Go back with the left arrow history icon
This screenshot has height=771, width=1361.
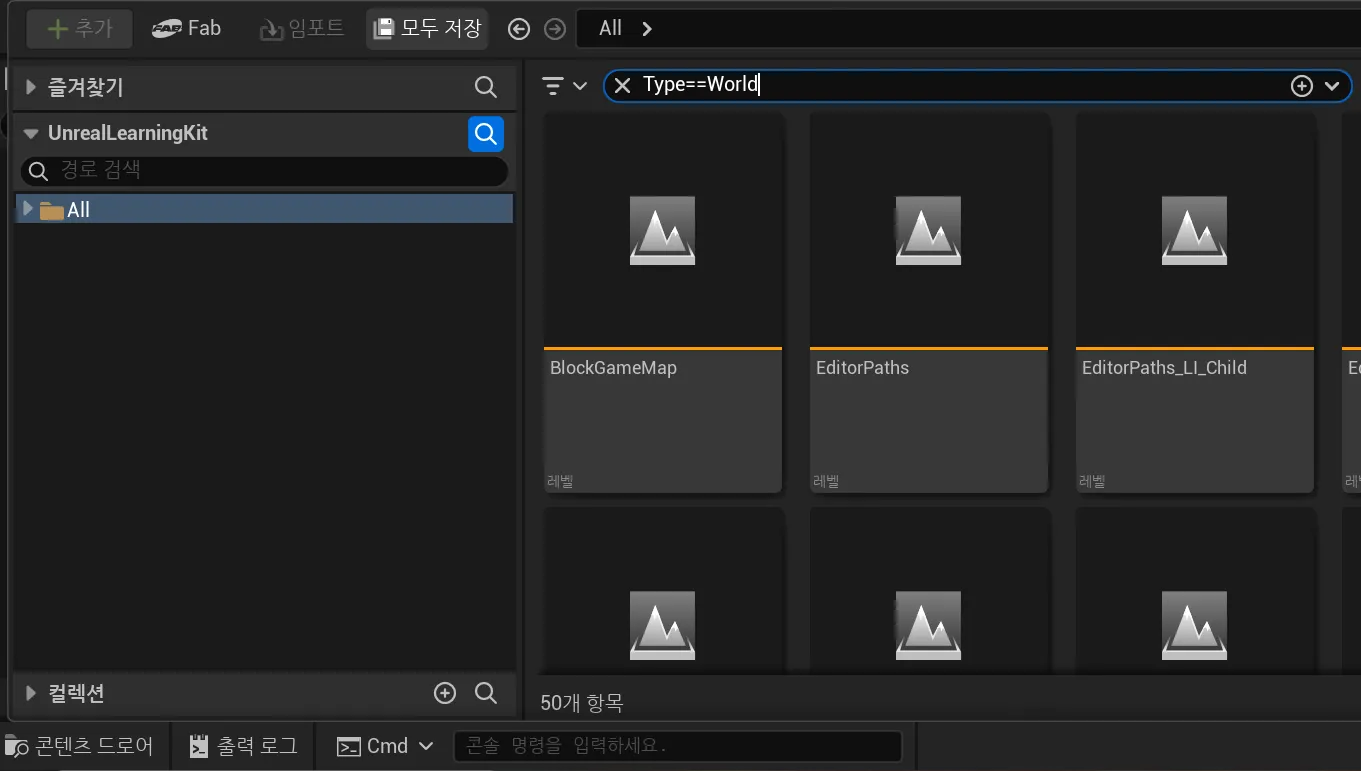pos(518,29)
